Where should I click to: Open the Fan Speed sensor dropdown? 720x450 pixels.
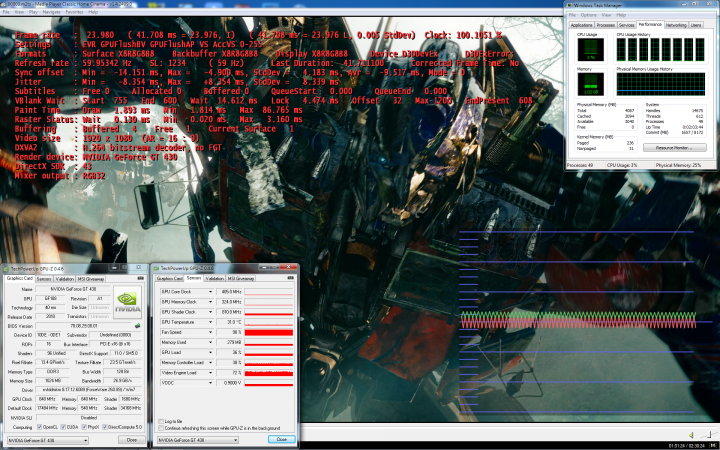[210, 332]
